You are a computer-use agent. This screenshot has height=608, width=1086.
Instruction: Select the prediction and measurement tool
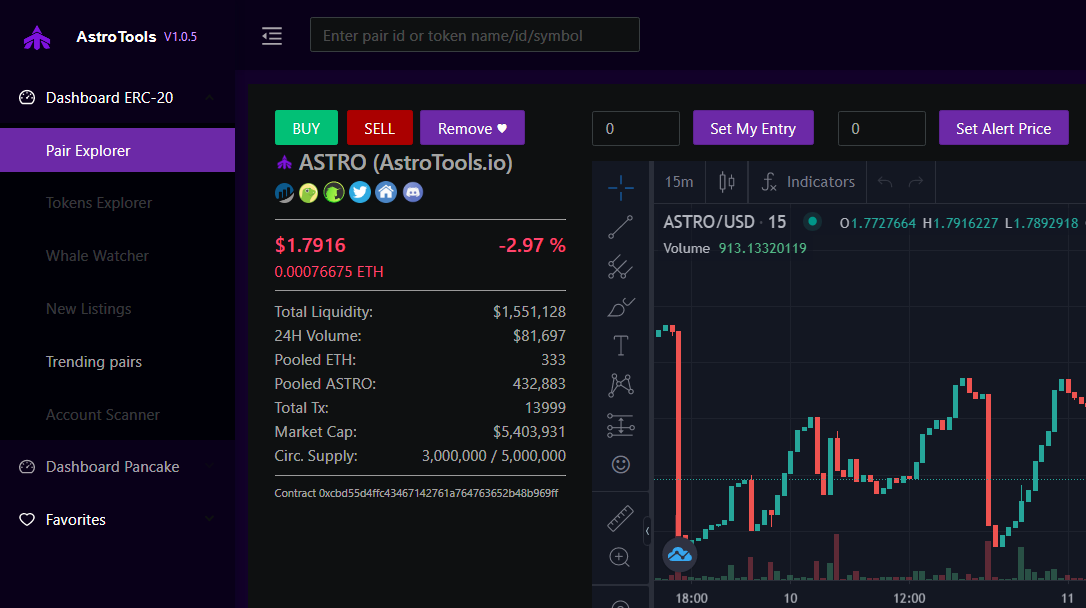[x=621, y=425]
